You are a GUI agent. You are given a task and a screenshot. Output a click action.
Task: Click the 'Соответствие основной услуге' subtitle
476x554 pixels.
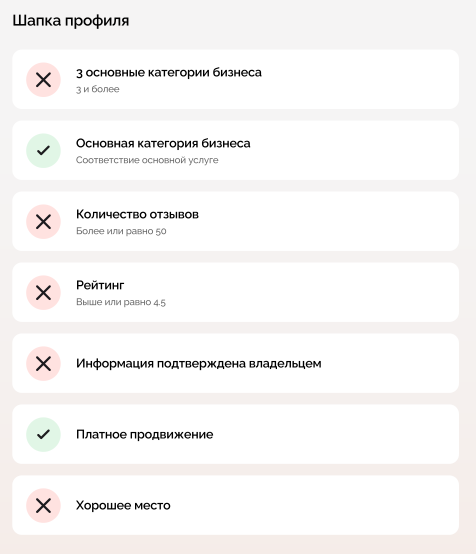click(x=147, y=160)
